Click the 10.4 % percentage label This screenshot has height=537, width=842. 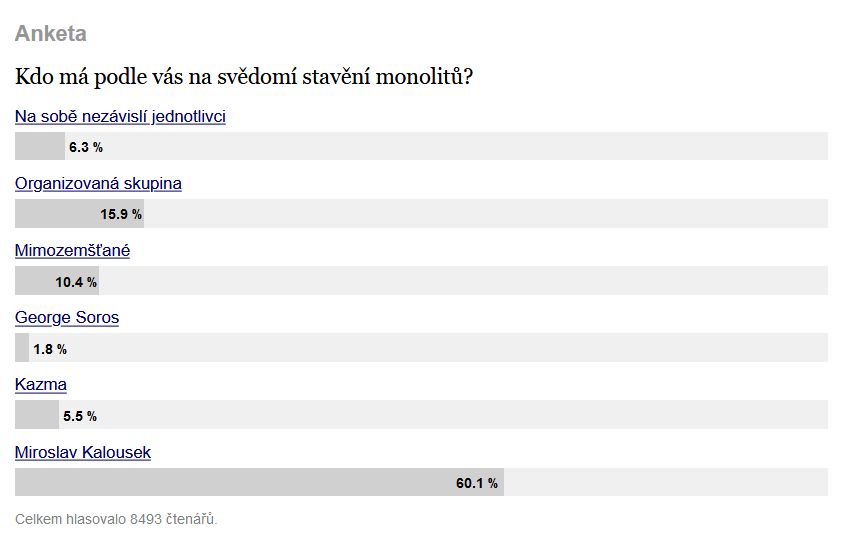tap(76, 282)
